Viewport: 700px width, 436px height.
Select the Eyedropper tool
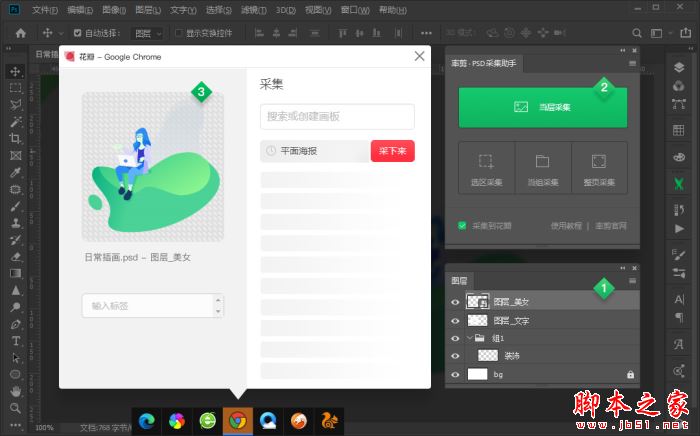point(16,172)
